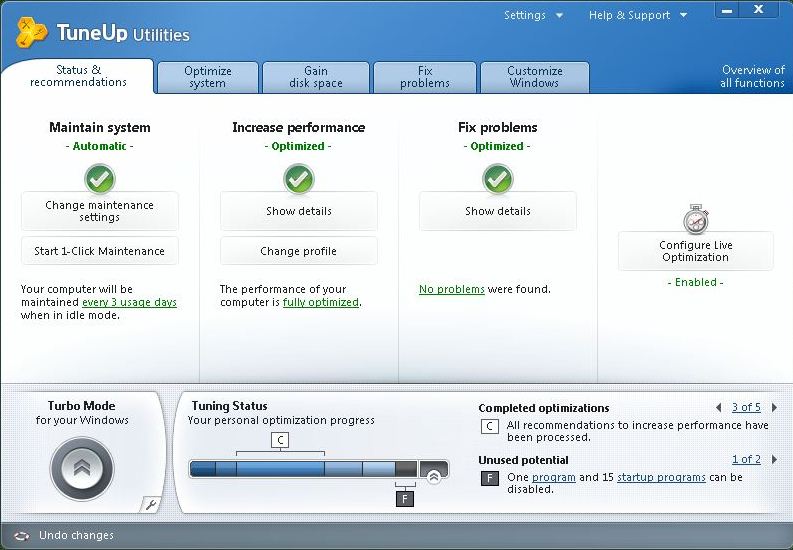Open Overview of all functions
Viewport: 793px width, 550px height.
pyautogui.click(x=753, y=76)
